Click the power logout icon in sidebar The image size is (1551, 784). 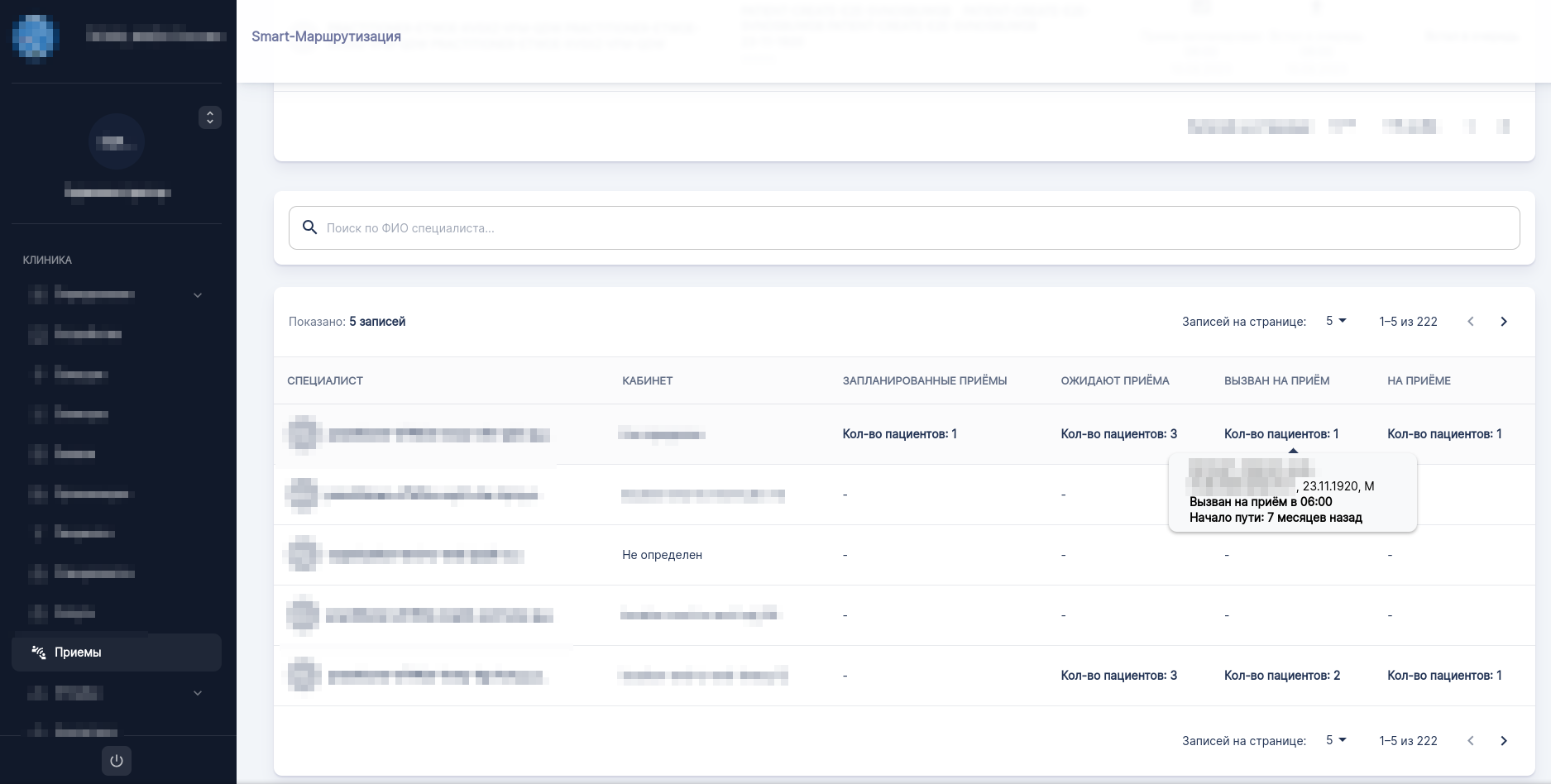point(116,761)
